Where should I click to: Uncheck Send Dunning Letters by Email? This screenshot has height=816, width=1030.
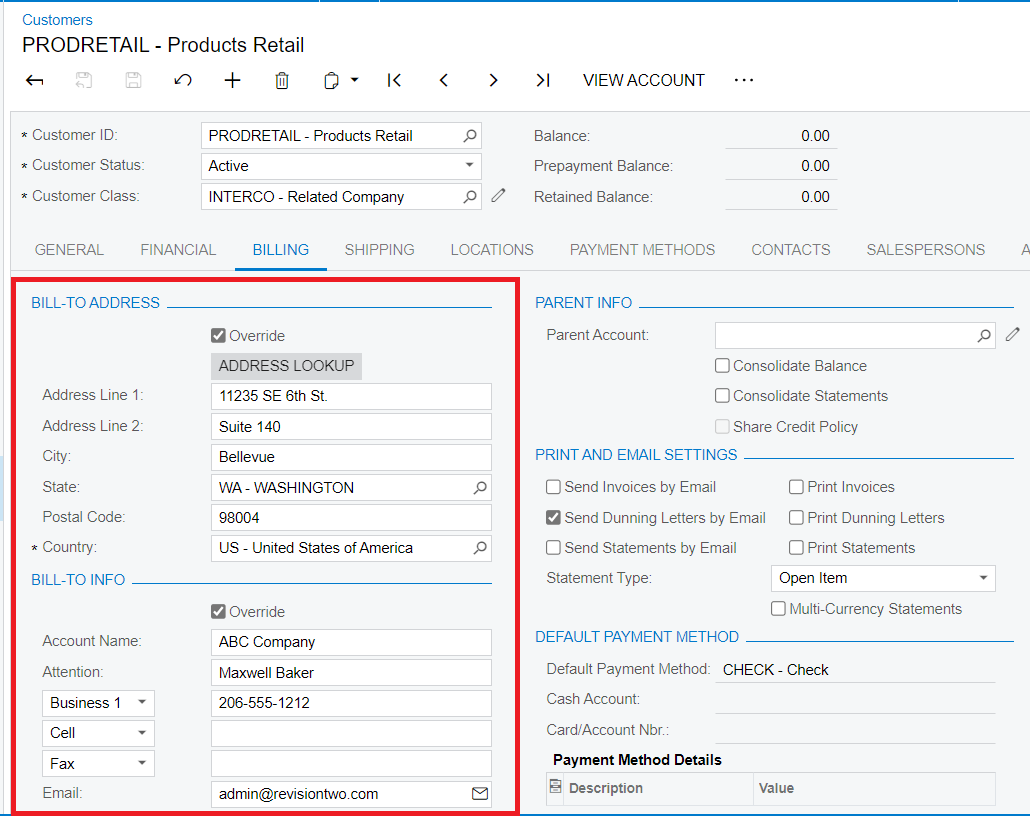click(553, 518)
